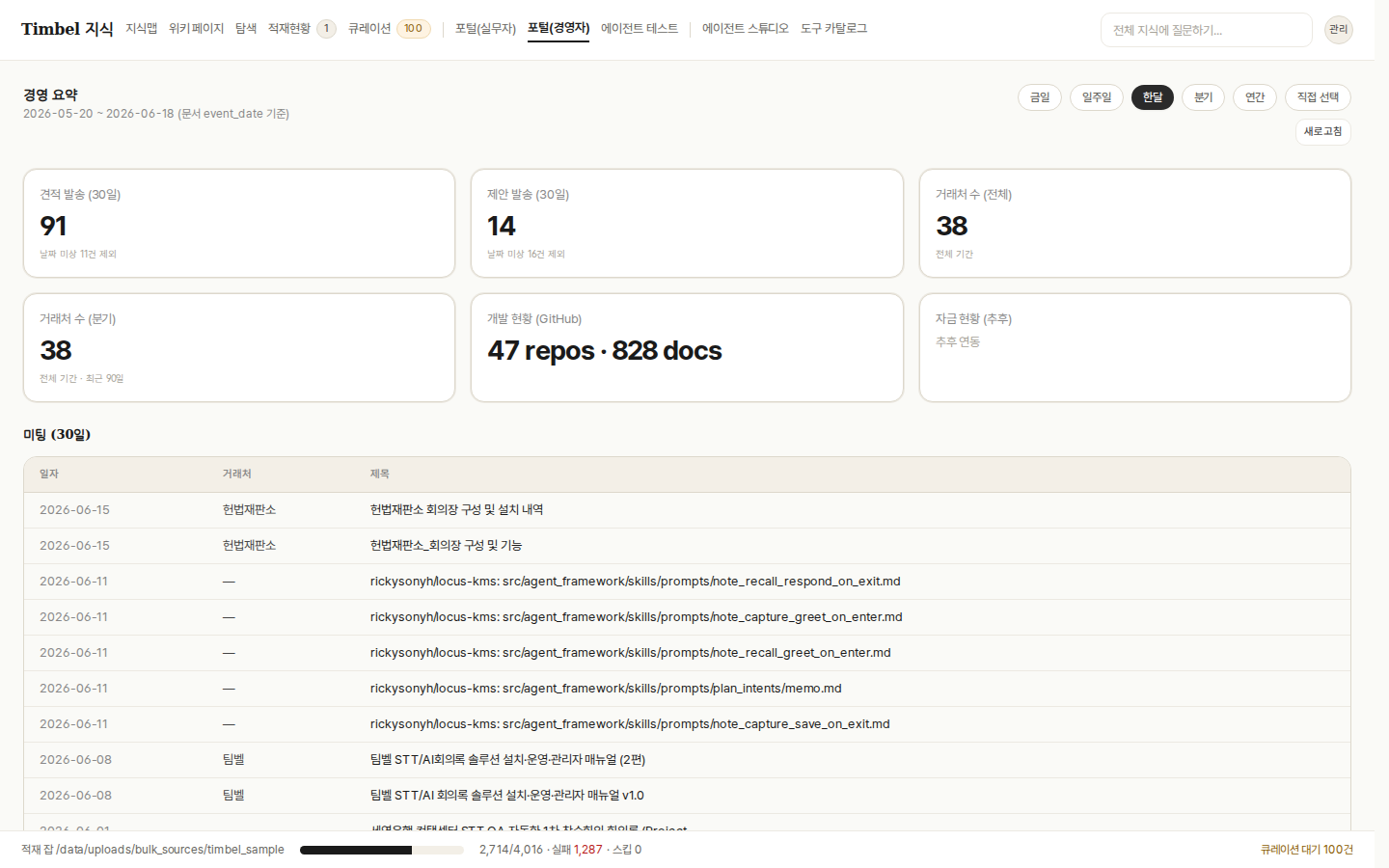The width and height of the screenshot is (1389, 868).
Task: Open 큐레이션 with the 100 badge
Action: (389, 29)
